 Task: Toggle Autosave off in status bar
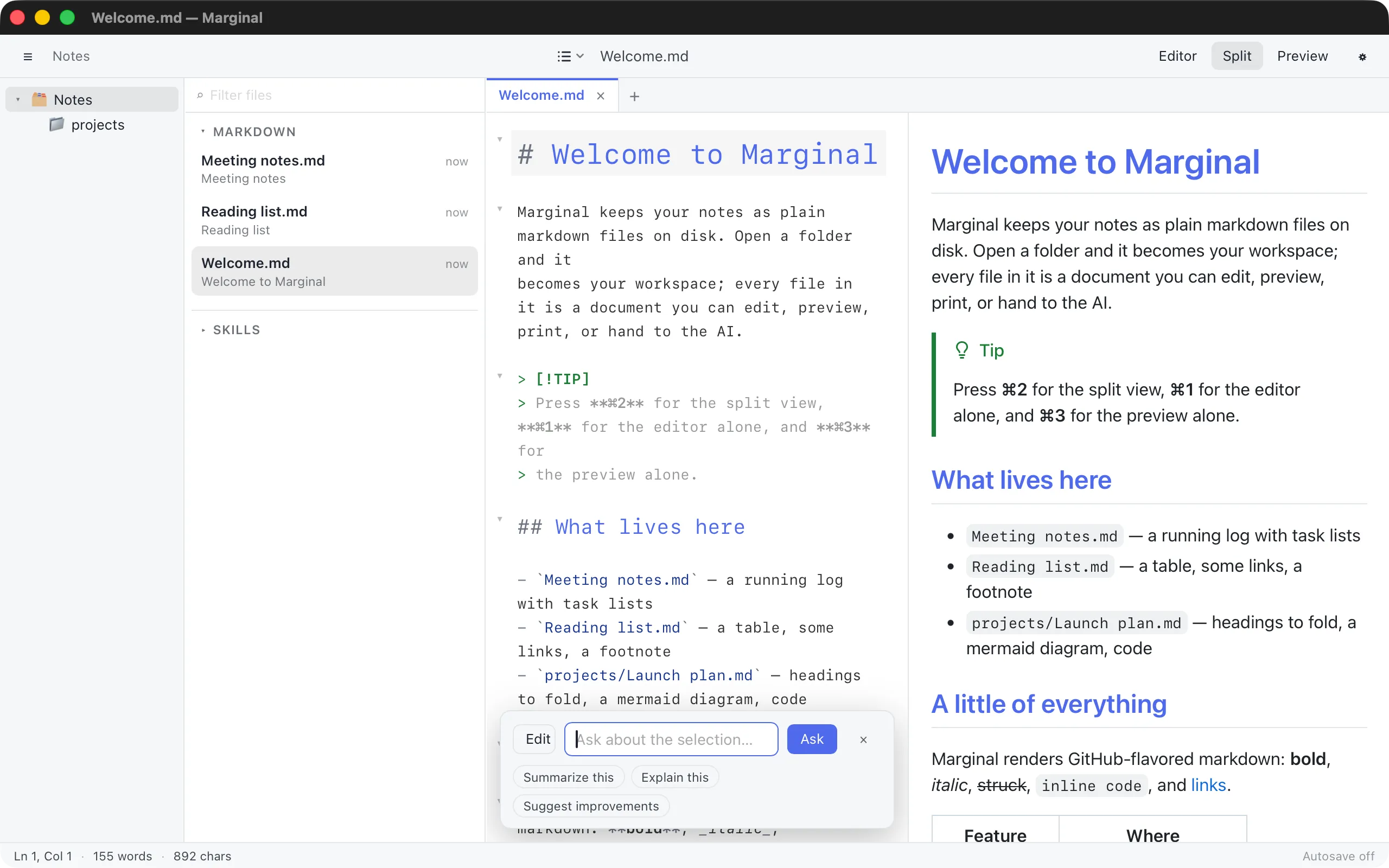point(1338,856)
